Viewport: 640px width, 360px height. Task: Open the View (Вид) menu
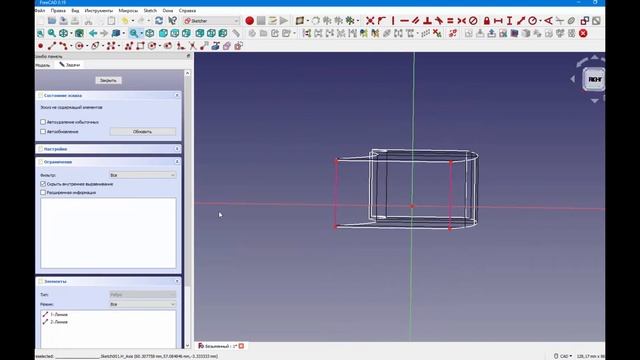pyautogui.click(x=75, y=11)
